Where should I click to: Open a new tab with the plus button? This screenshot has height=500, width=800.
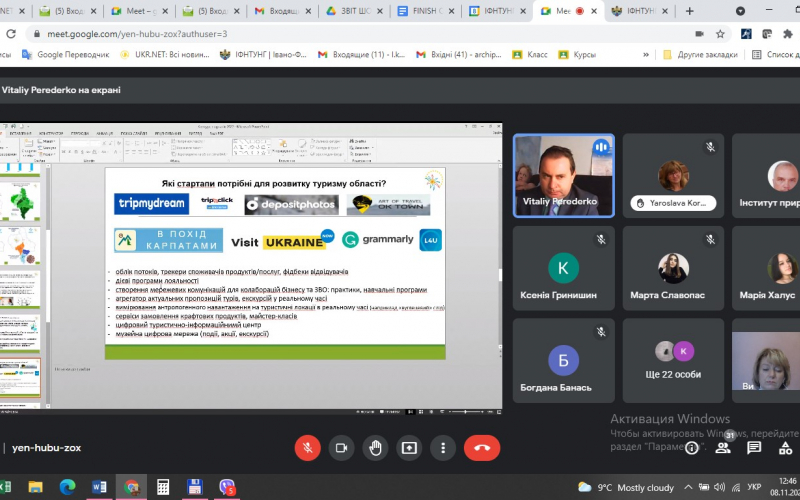[x=689, y=11]
